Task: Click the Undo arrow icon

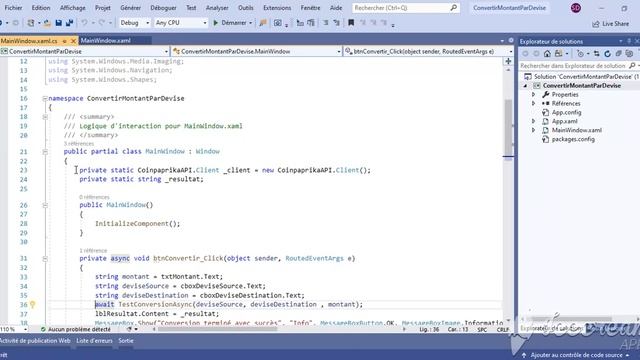Action: (x=84, y=23)
